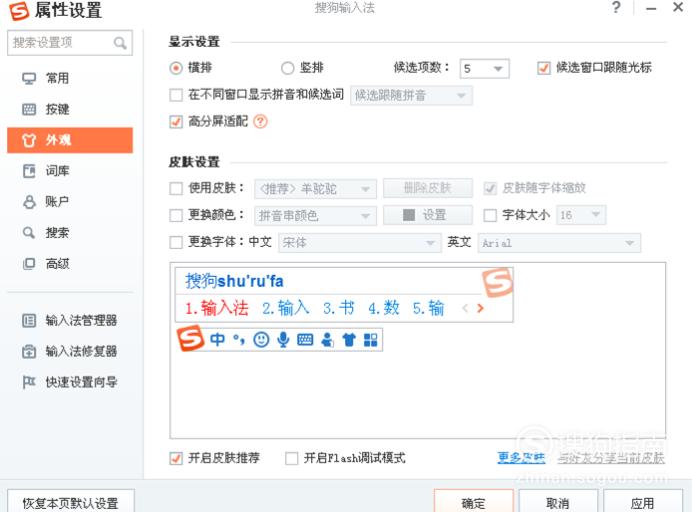Open the 词库 settings section
This screenshot has width=692, height=512.
[x=70, y=171]
